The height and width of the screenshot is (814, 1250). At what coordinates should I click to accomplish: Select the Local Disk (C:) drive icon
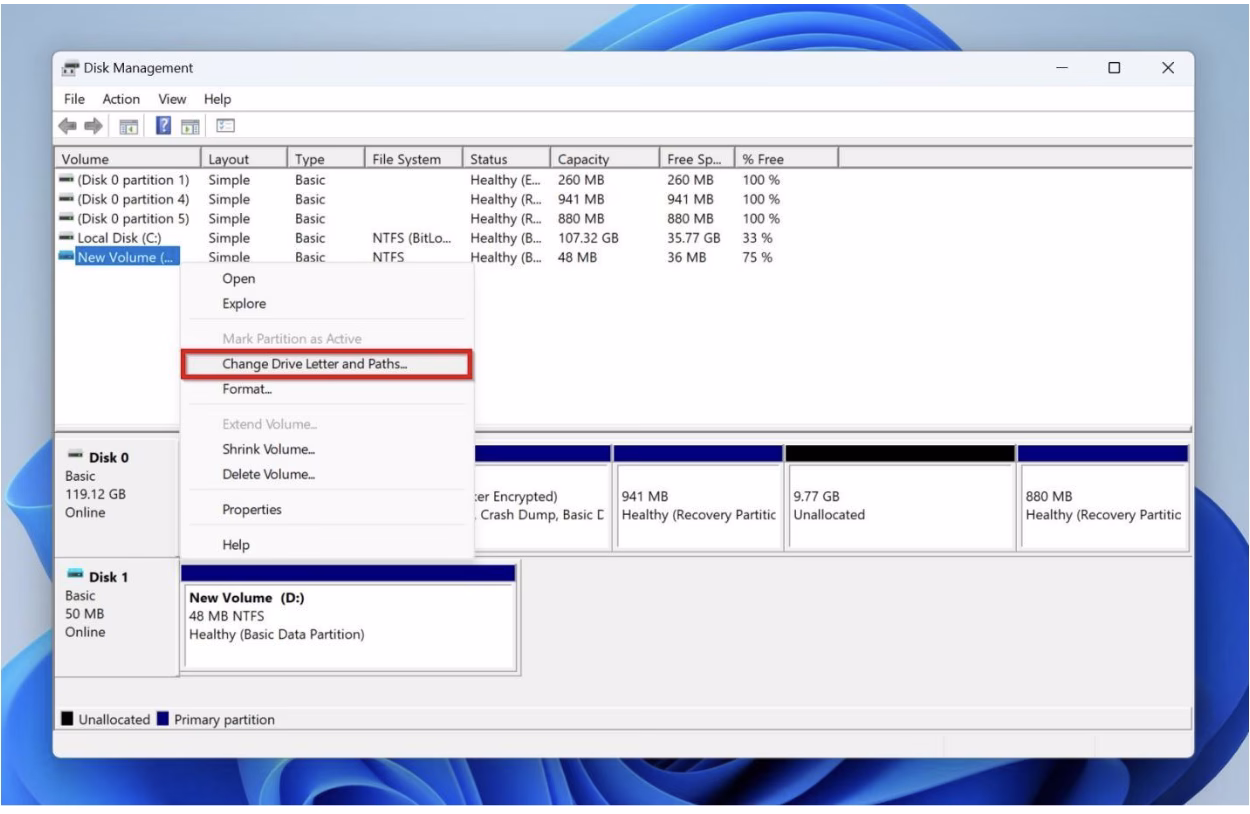click(x=68, y=238)
